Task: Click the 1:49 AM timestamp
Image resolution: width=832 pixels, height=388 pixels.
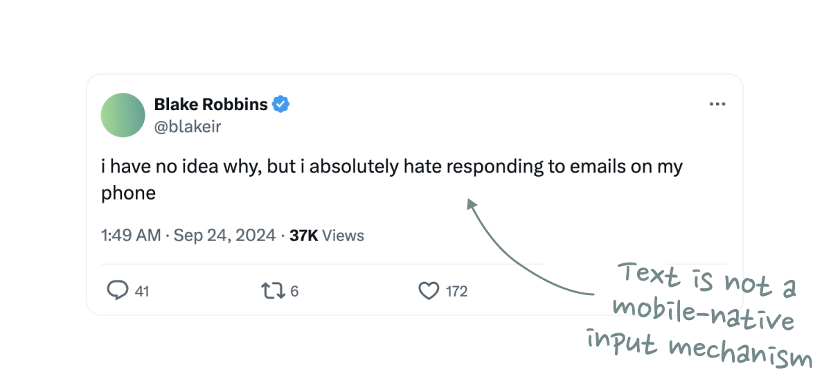Action: [131, 235]
